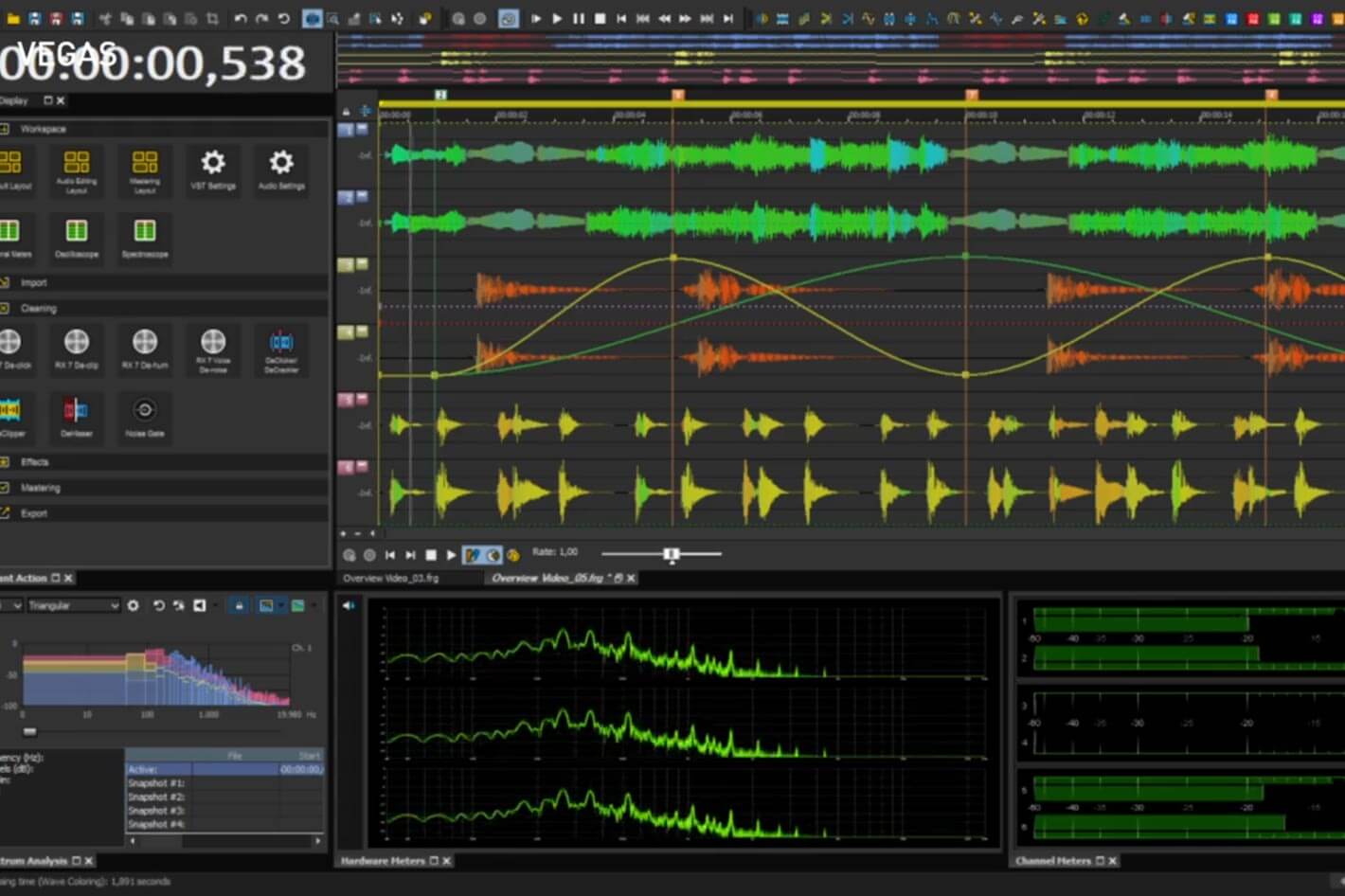1345x896 pixels.
Task: Launch RX 7 De-clip tool
Action: tap(77, 349)
